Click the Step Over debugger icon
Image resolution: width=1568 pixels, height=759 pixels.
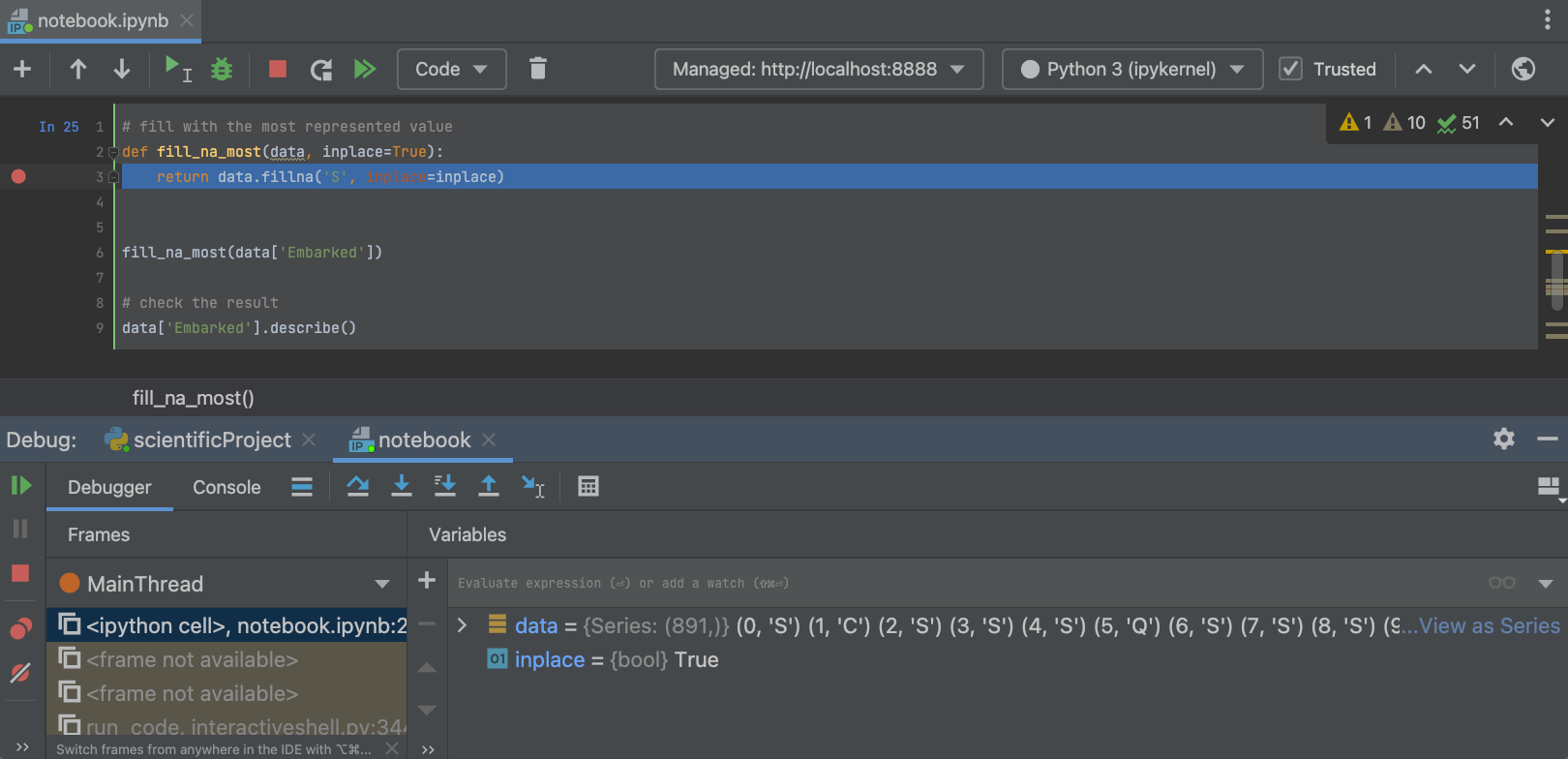tap(357, 486)
